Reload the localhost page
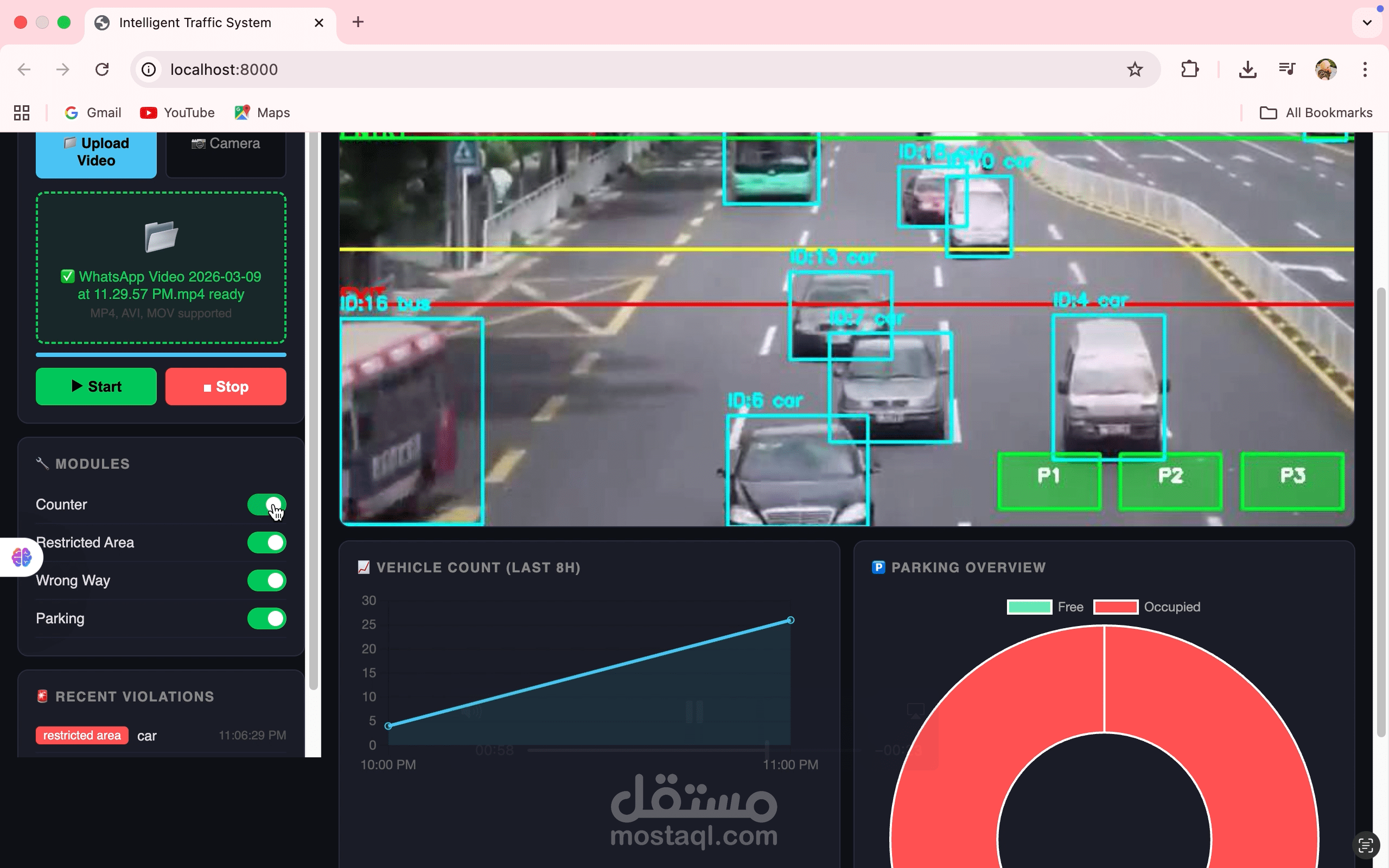This screenshot has height=868, width=1389. [102, 69]
